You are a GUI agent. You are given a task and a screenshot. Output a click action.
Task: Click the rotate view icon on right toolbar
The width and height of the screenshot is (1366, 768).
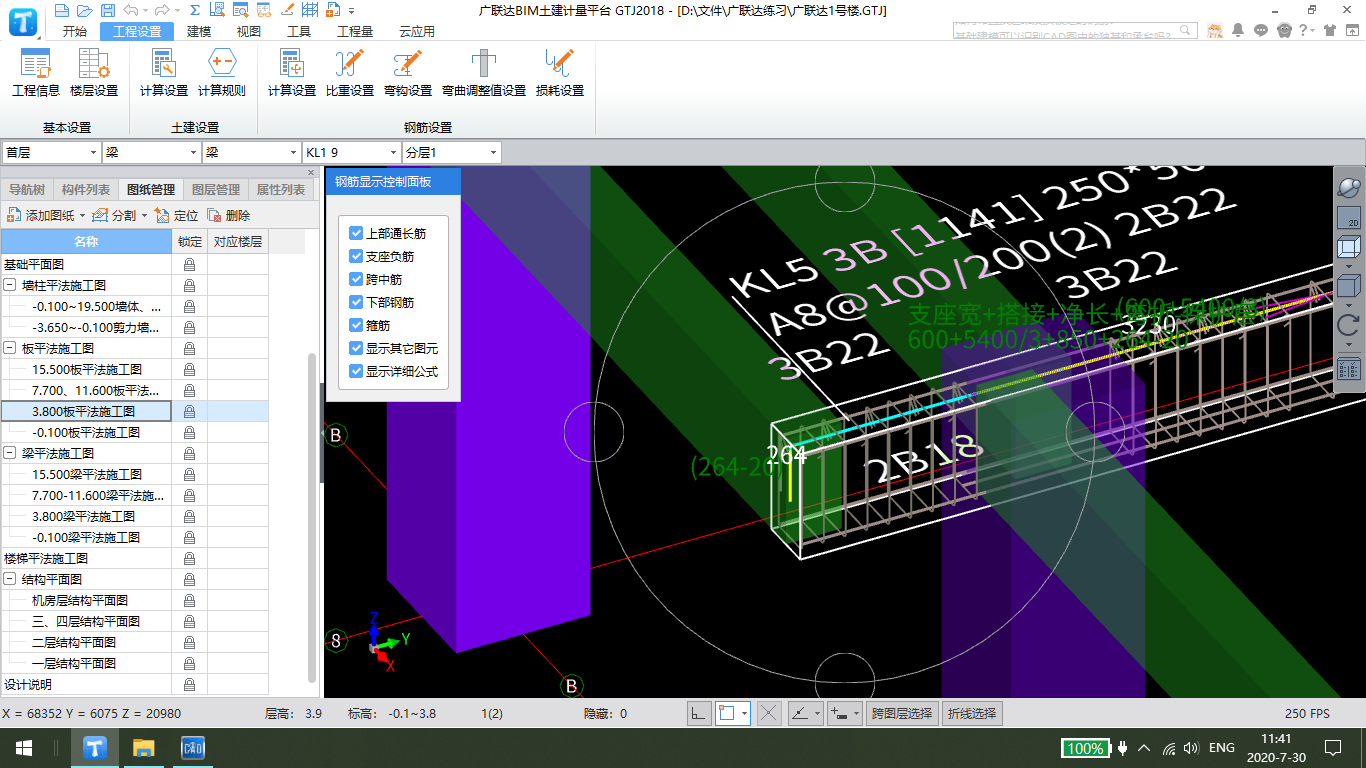[1348, 324]
